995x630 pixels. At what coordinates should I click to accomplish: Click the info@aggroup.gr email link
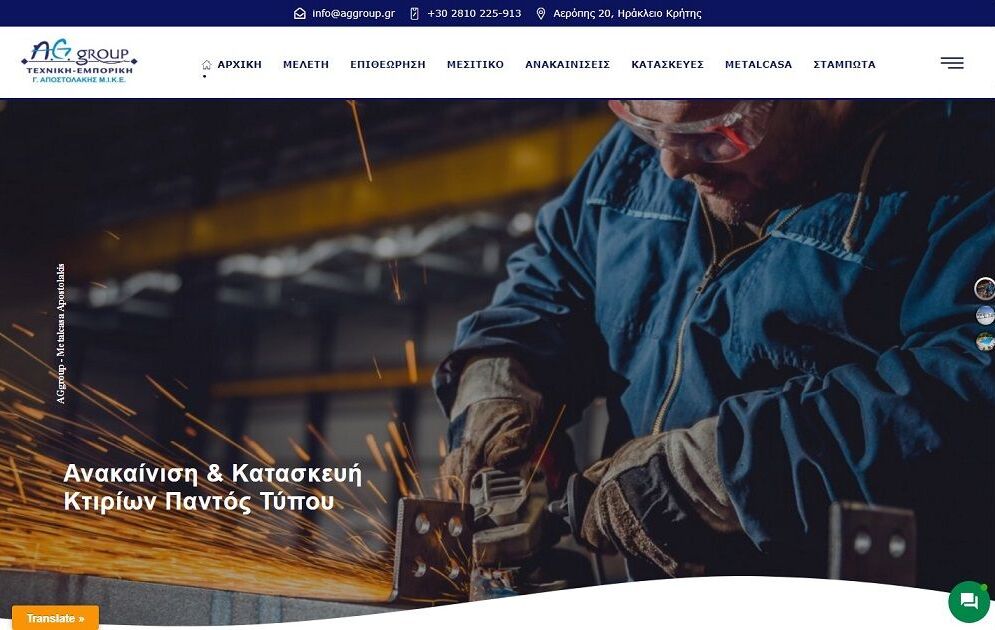pyautogui.click(x=353, y=13)
